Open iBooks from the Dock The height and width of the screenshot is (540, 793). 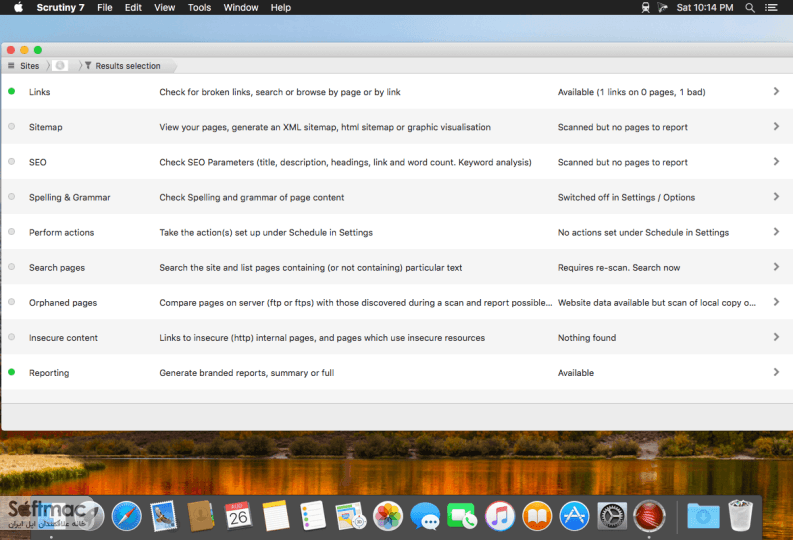coord(537,516)
